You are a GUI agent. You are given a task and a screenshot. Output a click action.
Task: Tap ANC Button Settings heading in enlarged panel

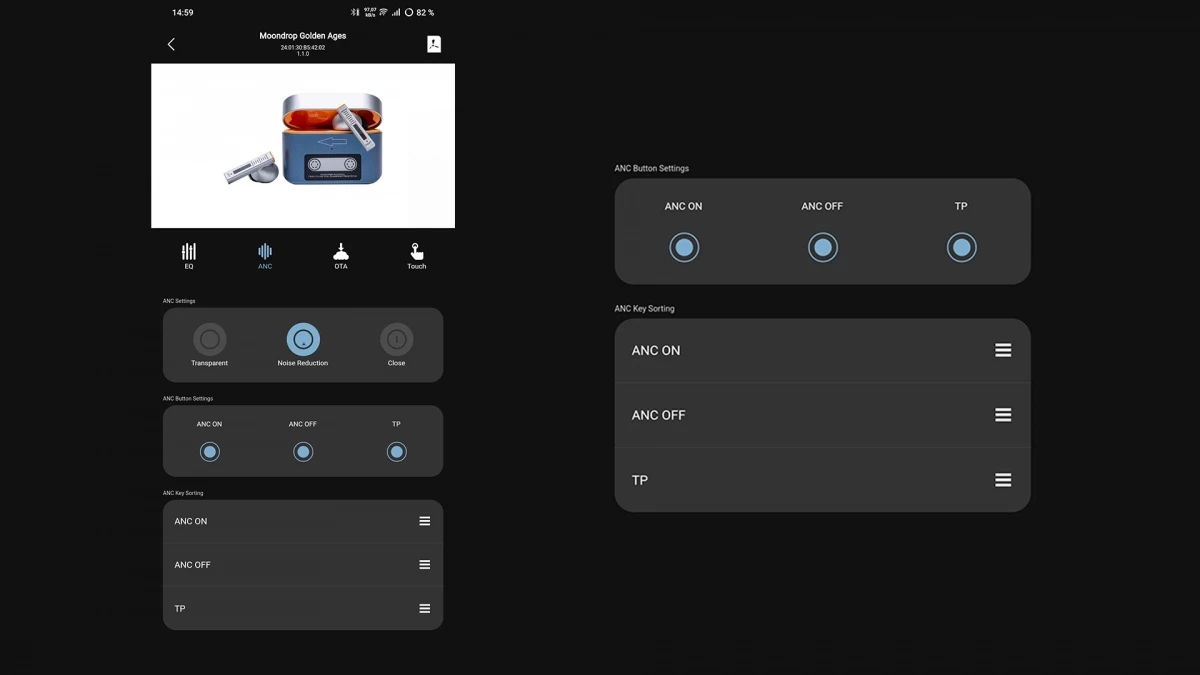652,168
